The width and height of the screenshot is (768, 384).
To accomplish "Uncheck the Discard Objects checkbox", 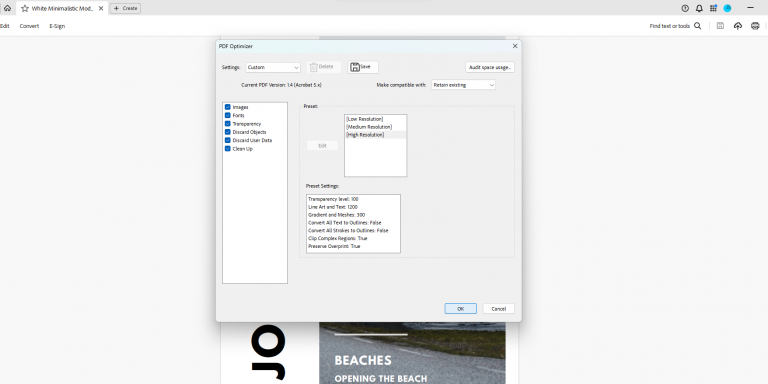I will pyautogui.click(x=228, y=132).
